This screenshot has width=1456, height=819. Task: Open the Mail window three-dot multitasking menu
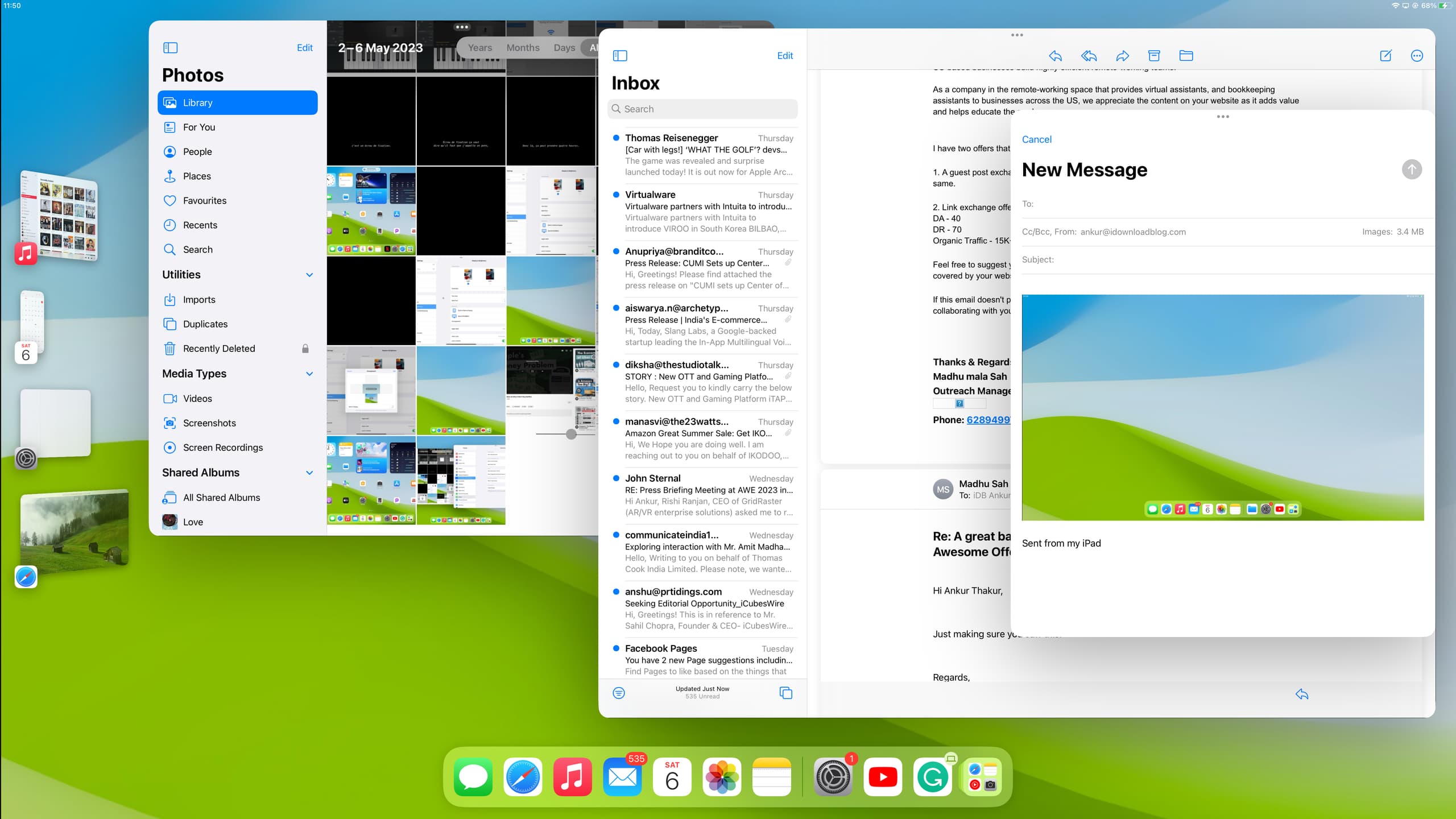click(x=1017, y=35)
